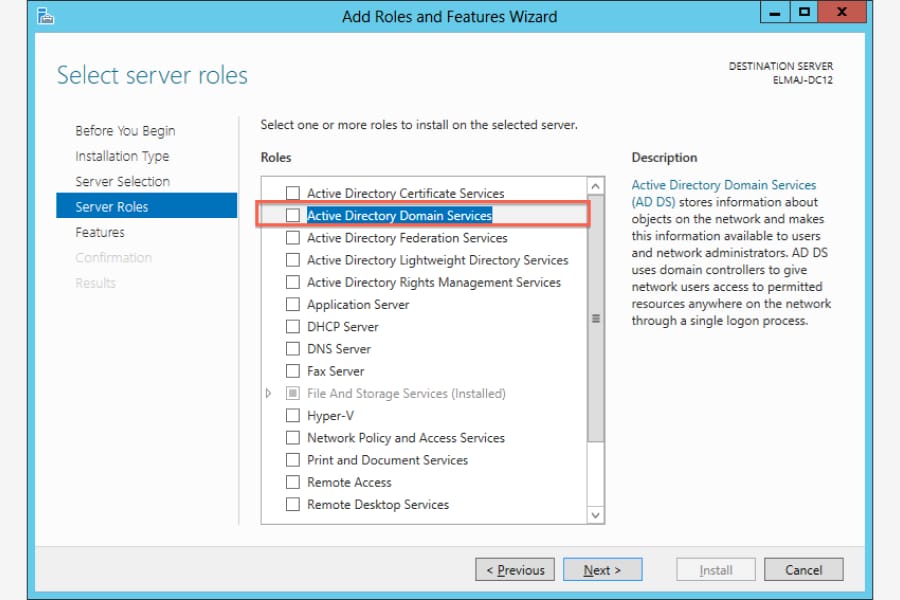The image size is (900, 600).
Task: Click the Next button
Action: tap(602, 570)
